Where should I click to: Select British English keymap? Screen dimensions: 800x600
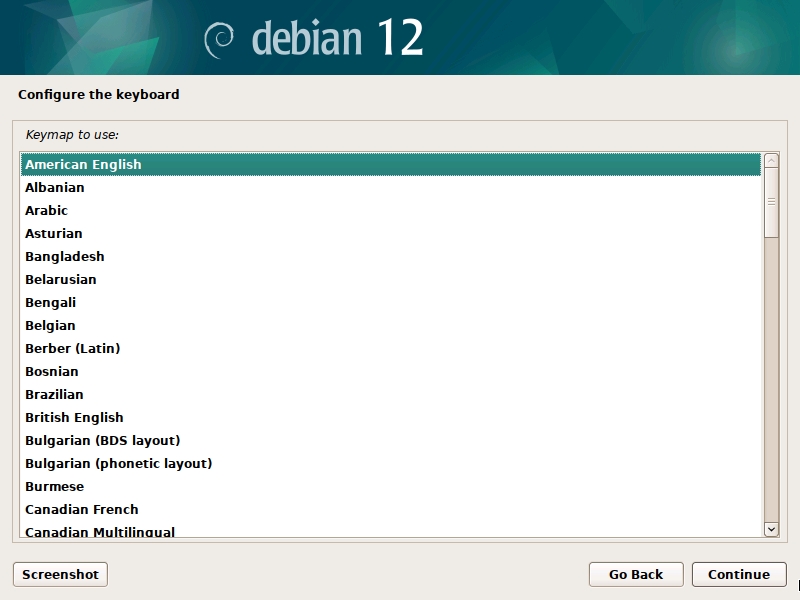74,417
